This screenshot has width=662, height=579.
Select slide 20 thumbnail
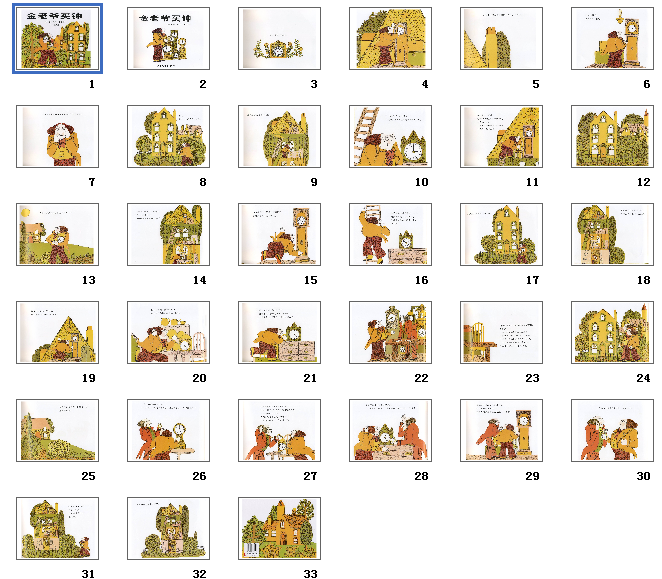pyautogui.click(x=168, y=332)
